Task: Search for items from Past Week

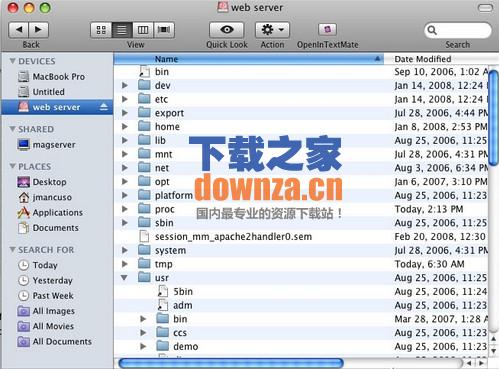Action: pyautogui.click(x=57, y=296)
